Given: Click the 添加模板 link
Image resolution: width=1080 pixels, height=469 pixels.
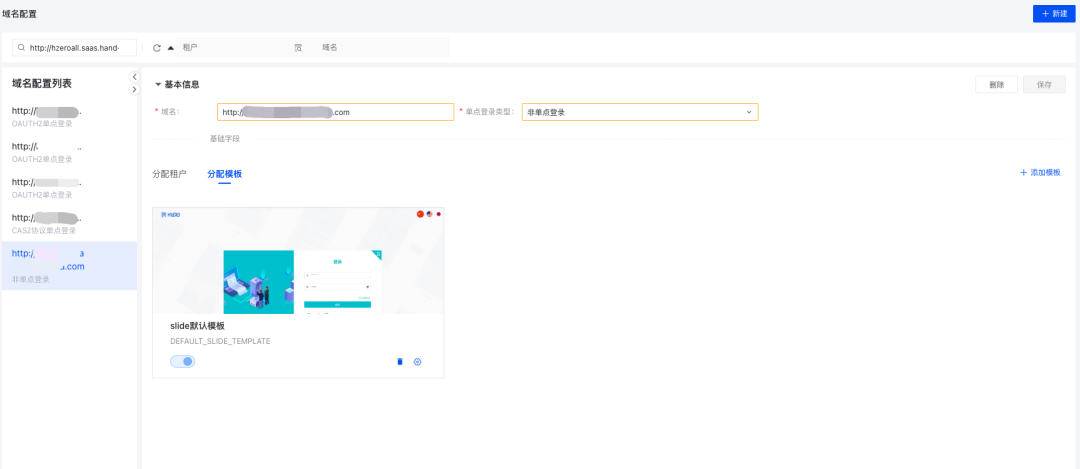Looking at the screenshot, I should [1040, 173].
